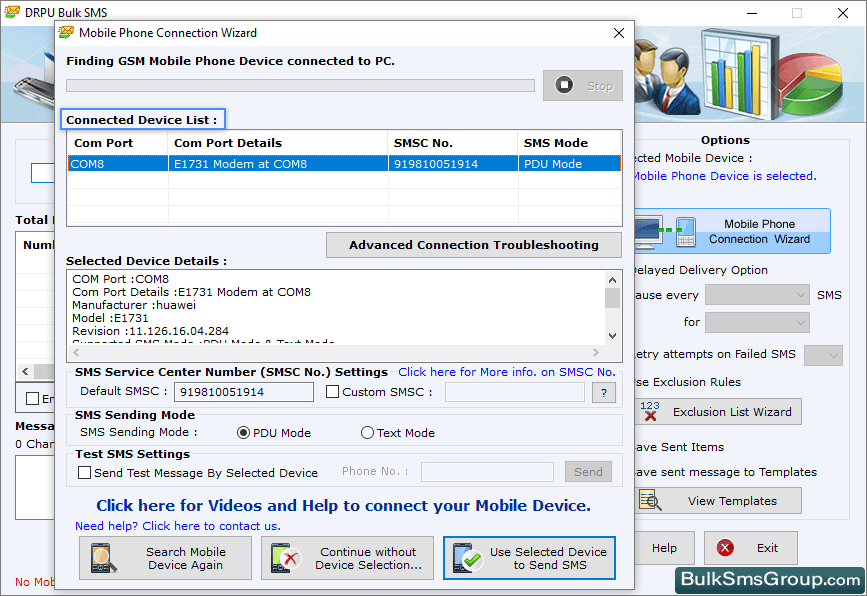Click 'Mobile Phone Device is selected.' status text
Image resolution: width=867 pixels, height=596 pixels.
[x=724, y=176]
